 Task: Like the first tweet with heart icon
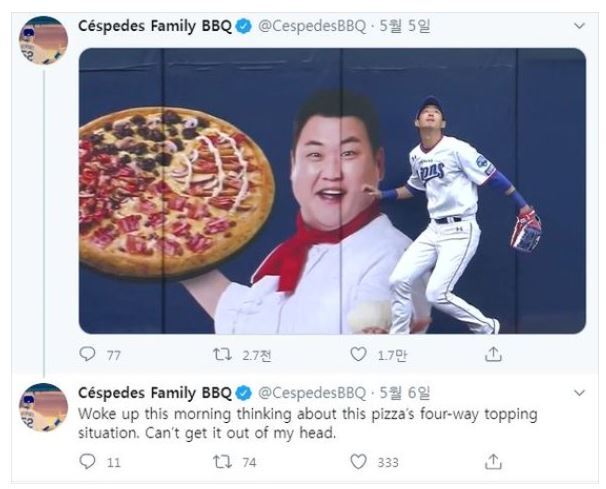pyautogui.click(x=358, y=354)
